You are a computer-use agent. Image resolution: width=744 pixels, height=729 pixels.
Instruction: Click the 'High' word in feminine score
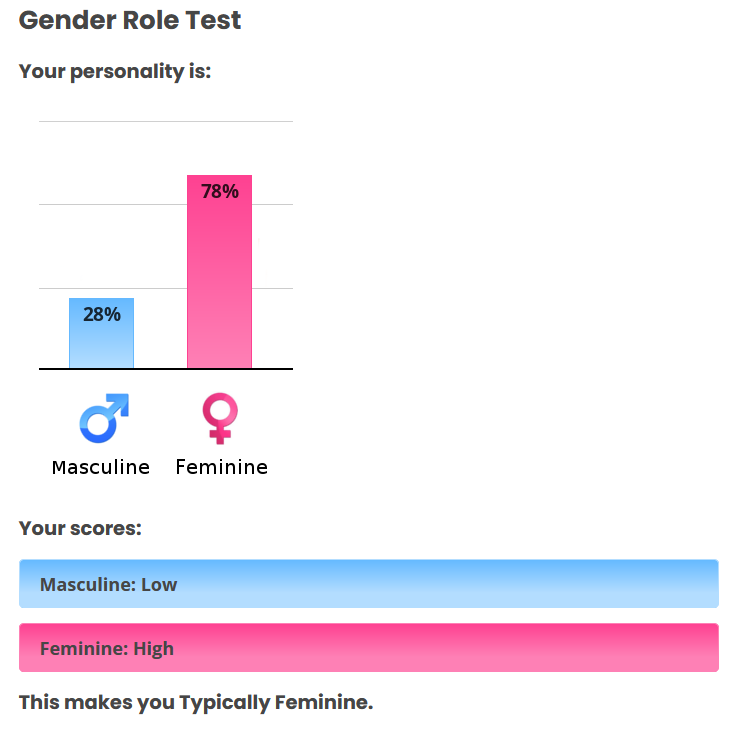tap(154, 649)
